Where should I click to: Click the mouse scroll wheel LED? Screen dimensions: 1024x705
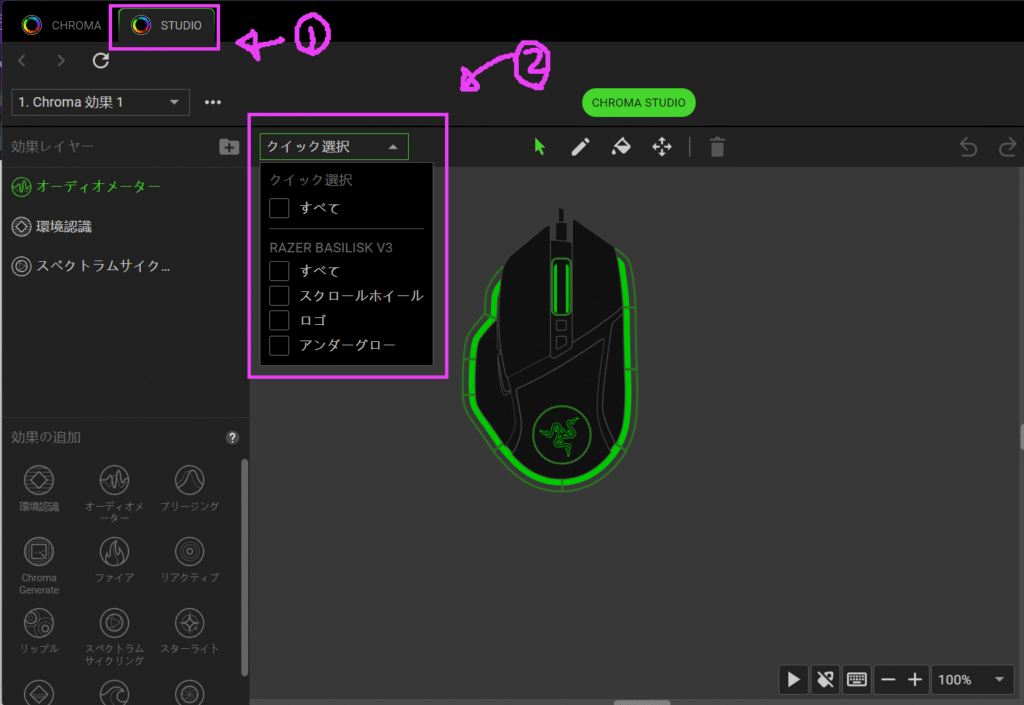point(562,287)
